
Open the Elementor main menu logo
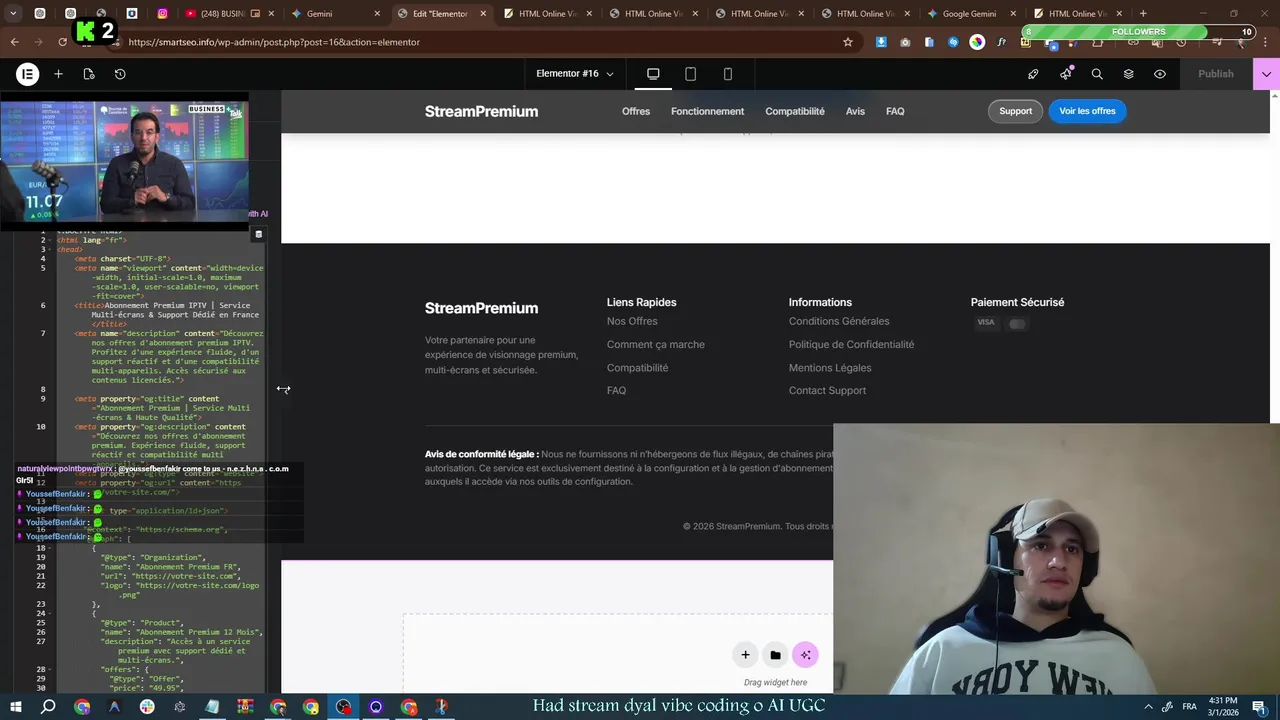point(28,74)
